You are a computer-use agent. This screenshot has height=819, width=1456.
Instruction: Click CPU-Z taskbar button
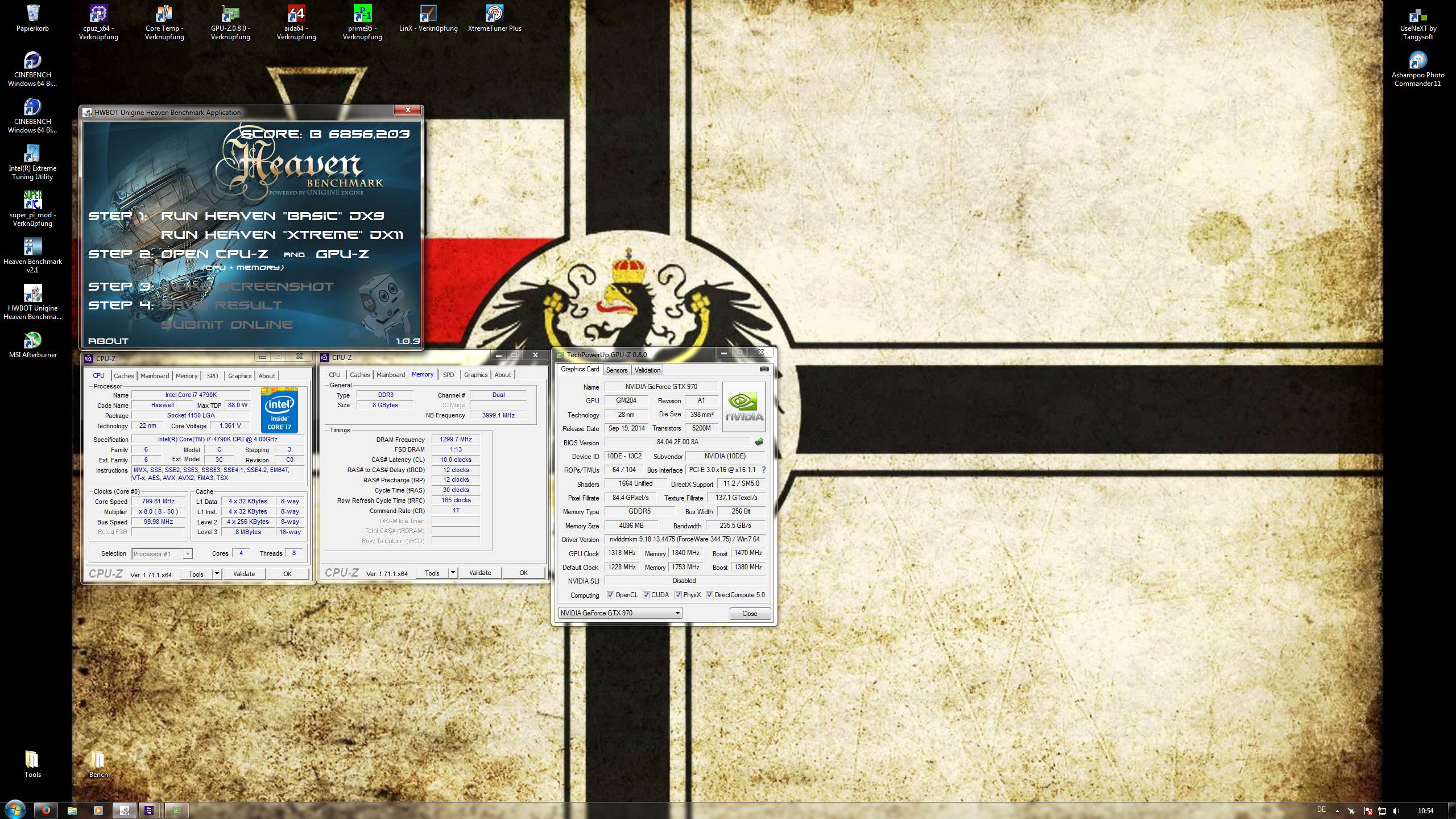(x=150, y=810)
